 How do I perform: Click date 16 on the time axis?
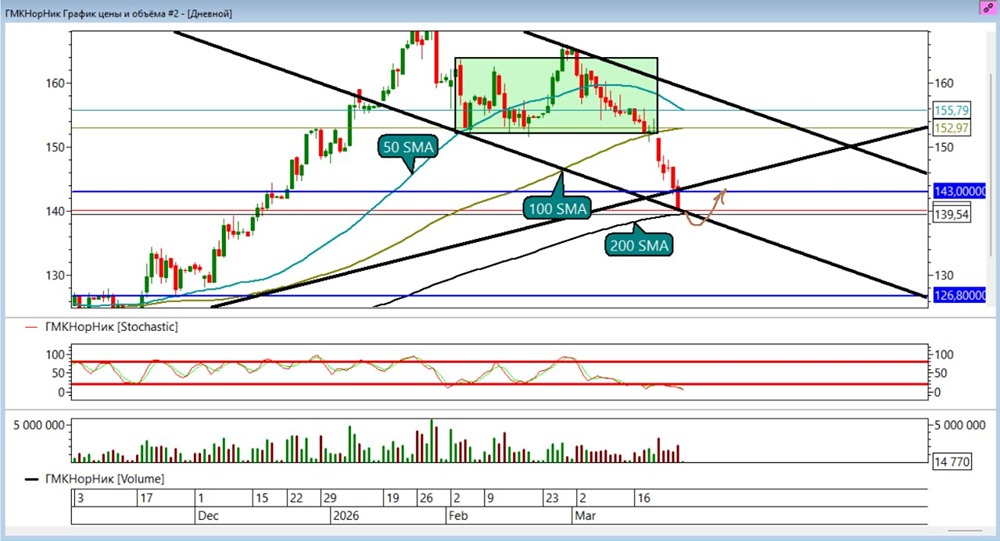click(x=643, y=498)
